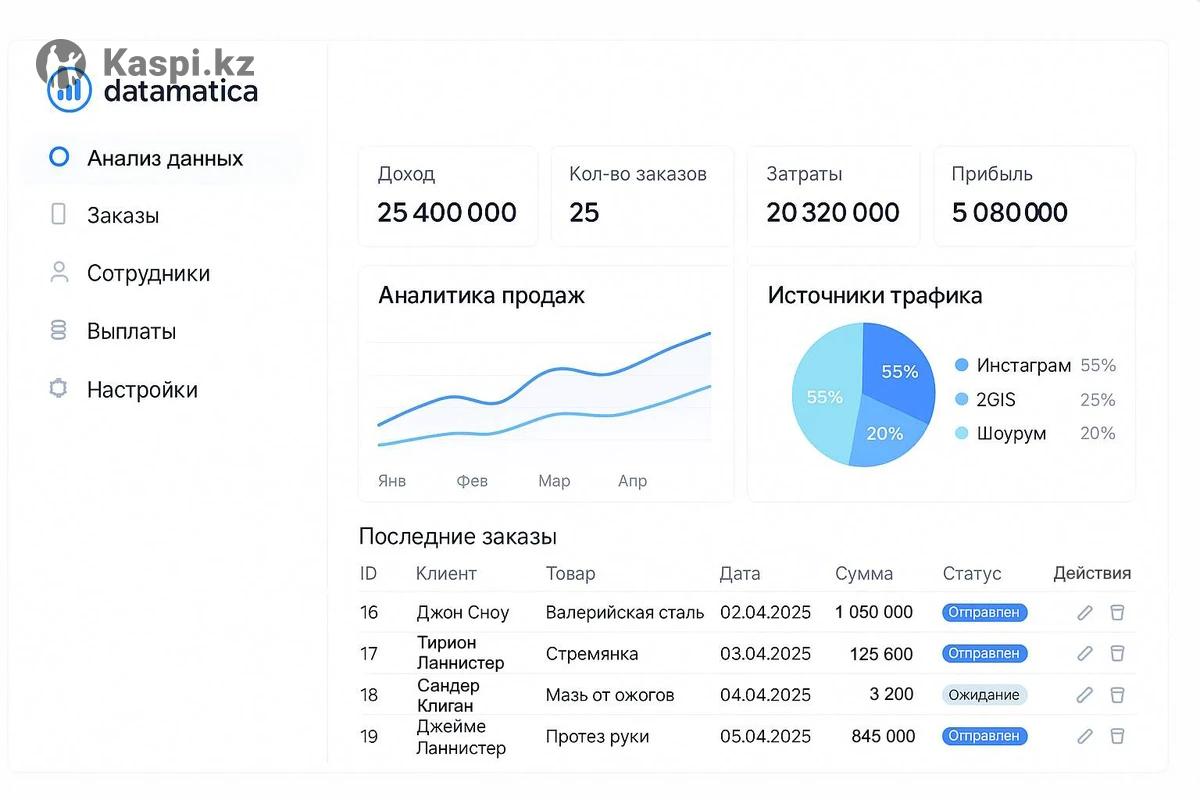Delete order 18 Сандер Клиган trash icon
Screen dimensions: 1200x800
point(1118,694)
